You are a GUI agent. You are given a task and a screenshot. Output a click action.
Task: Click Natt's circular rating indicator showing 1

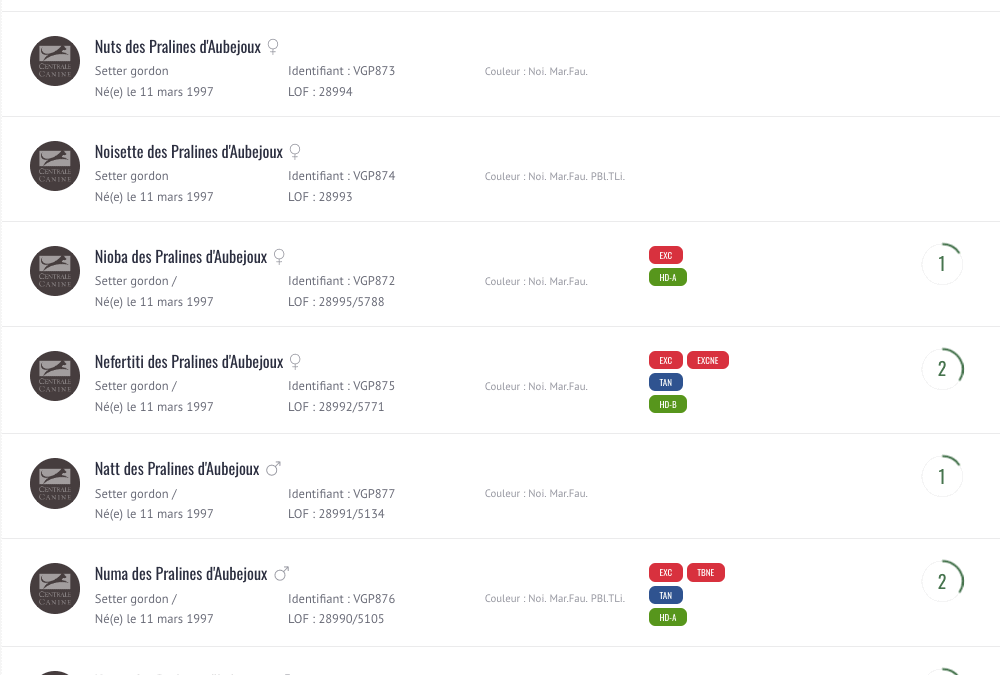(943, 476)
